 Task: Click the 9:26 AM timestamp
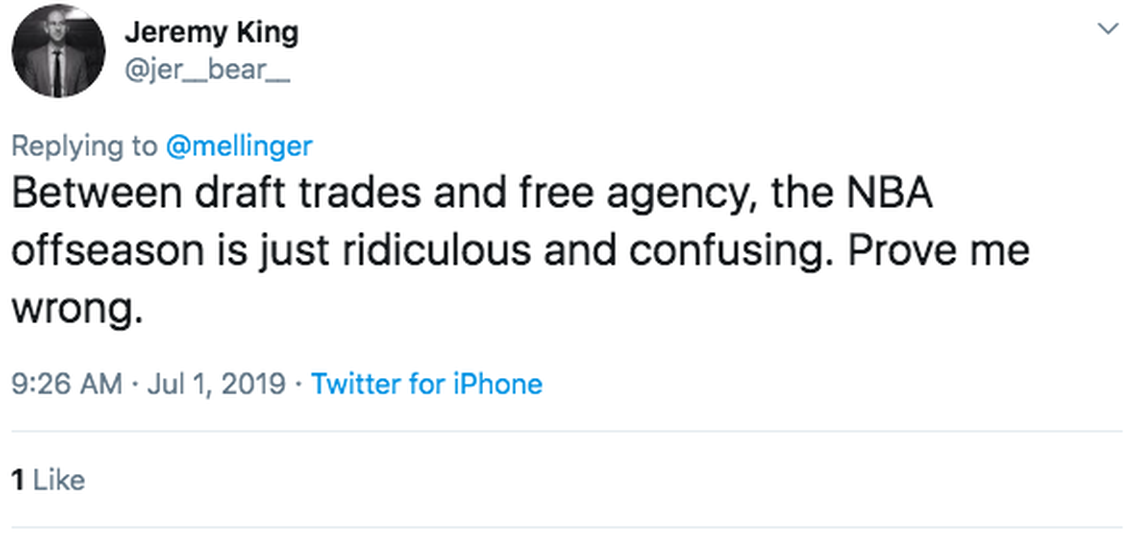coord(66,384)
